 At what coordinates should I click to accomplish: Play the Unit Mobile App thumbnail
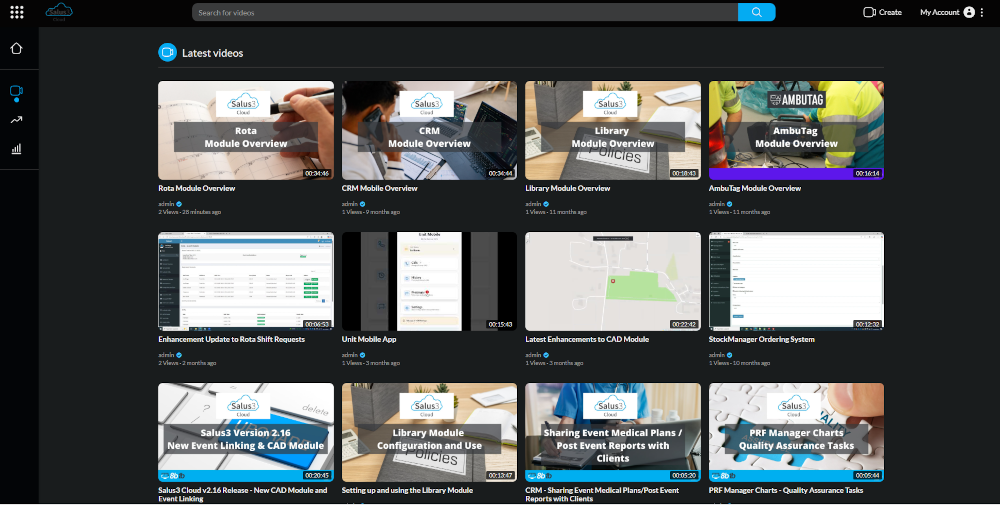[x=429, y=281]
